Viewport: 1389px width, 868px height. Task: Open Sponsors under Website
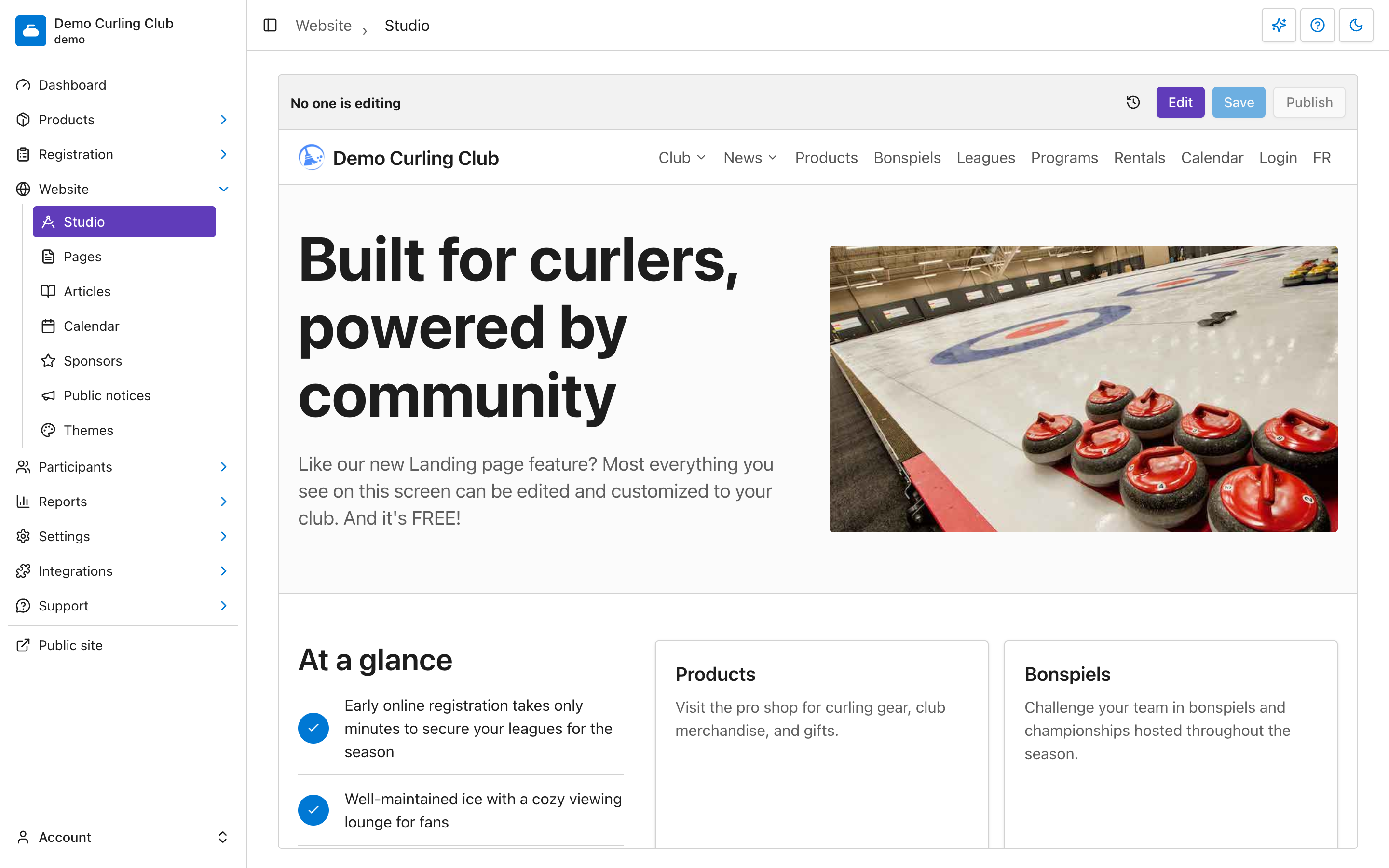click(124, 361)
